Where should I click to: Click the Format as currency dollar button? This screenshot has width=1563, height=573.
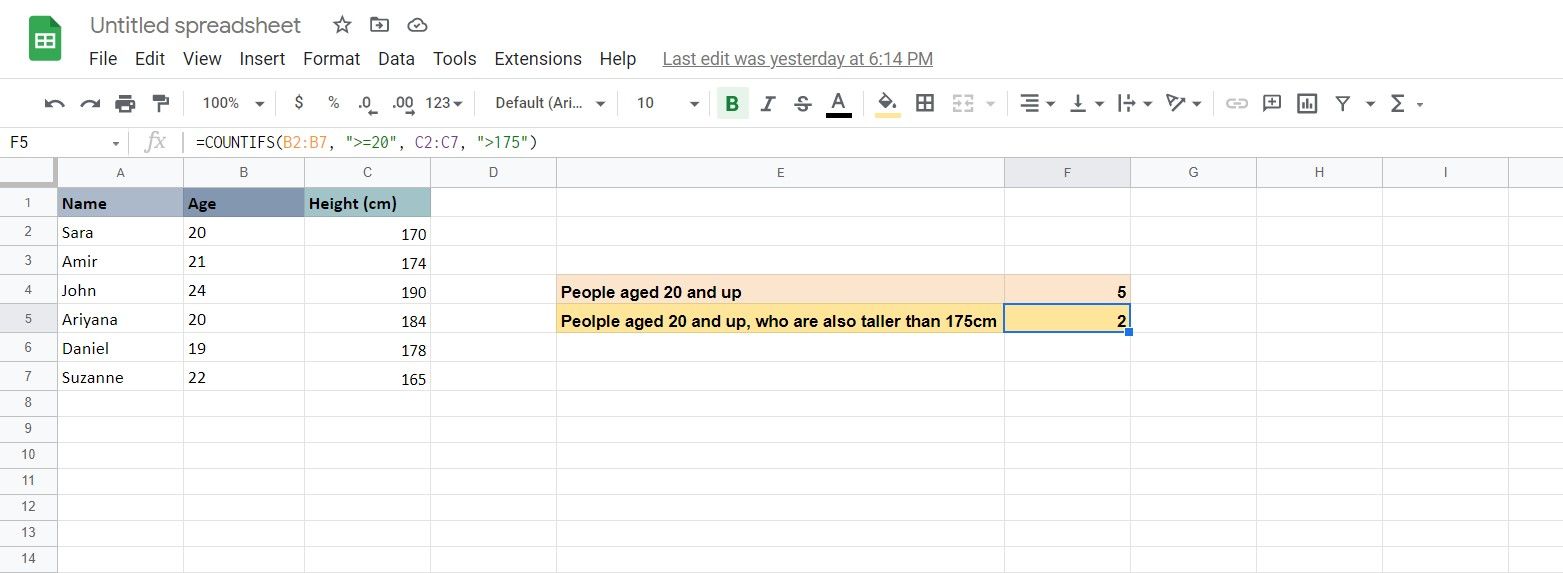pyautogui.click(x=299, y=103)
